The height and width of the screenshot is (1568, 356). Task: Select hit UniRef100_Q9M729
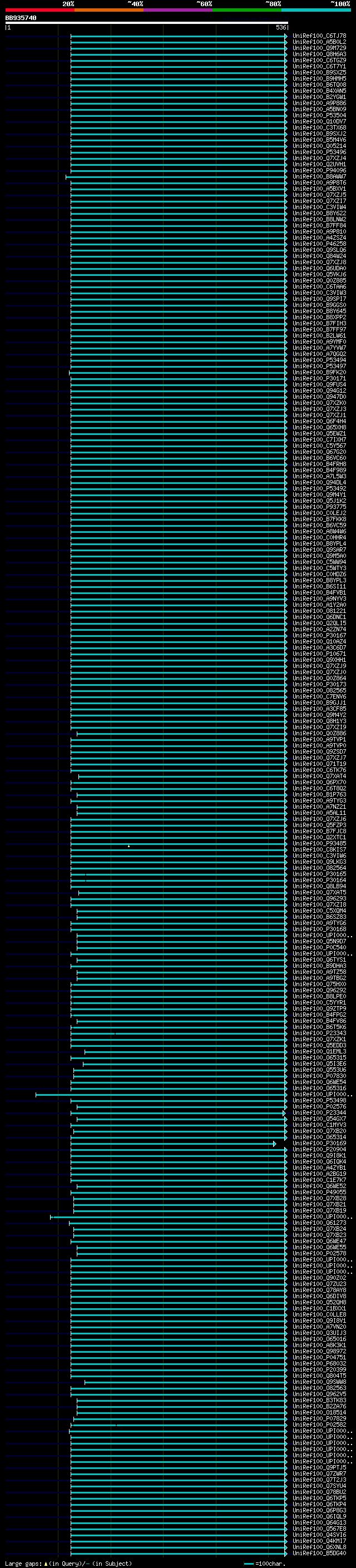point(319,48)
